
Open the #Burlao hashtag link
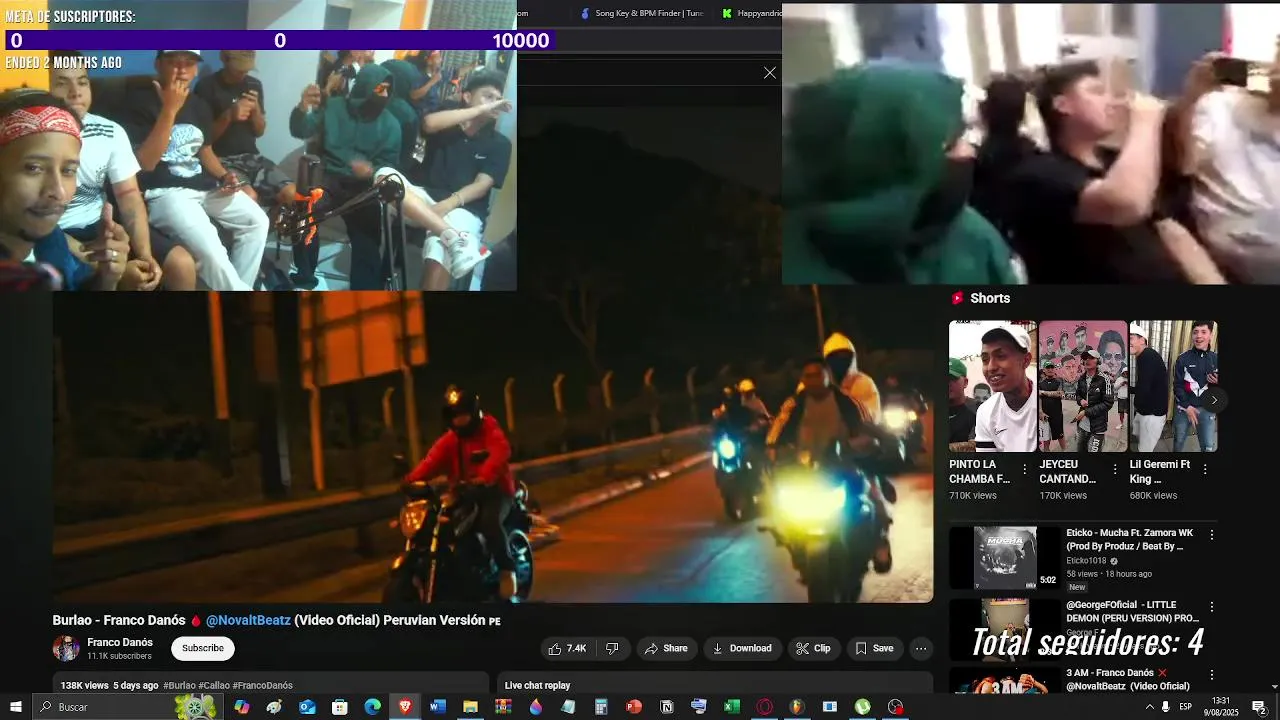[179, 685]
